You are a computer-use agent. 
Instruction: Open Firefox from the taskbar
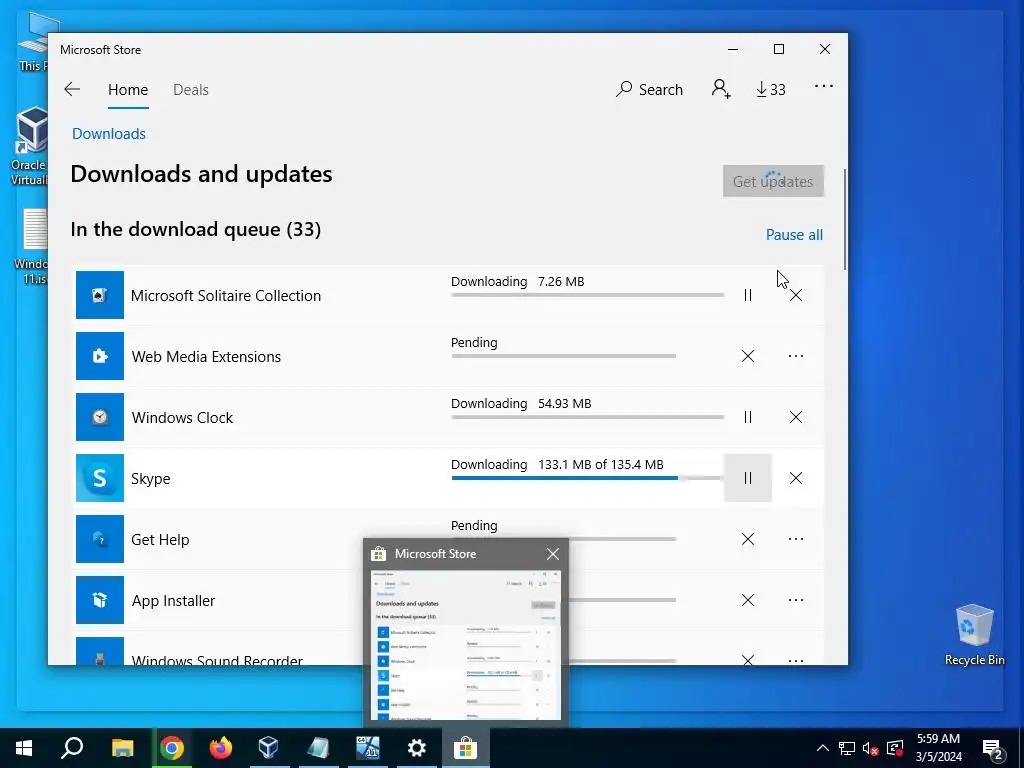point(221,748)
